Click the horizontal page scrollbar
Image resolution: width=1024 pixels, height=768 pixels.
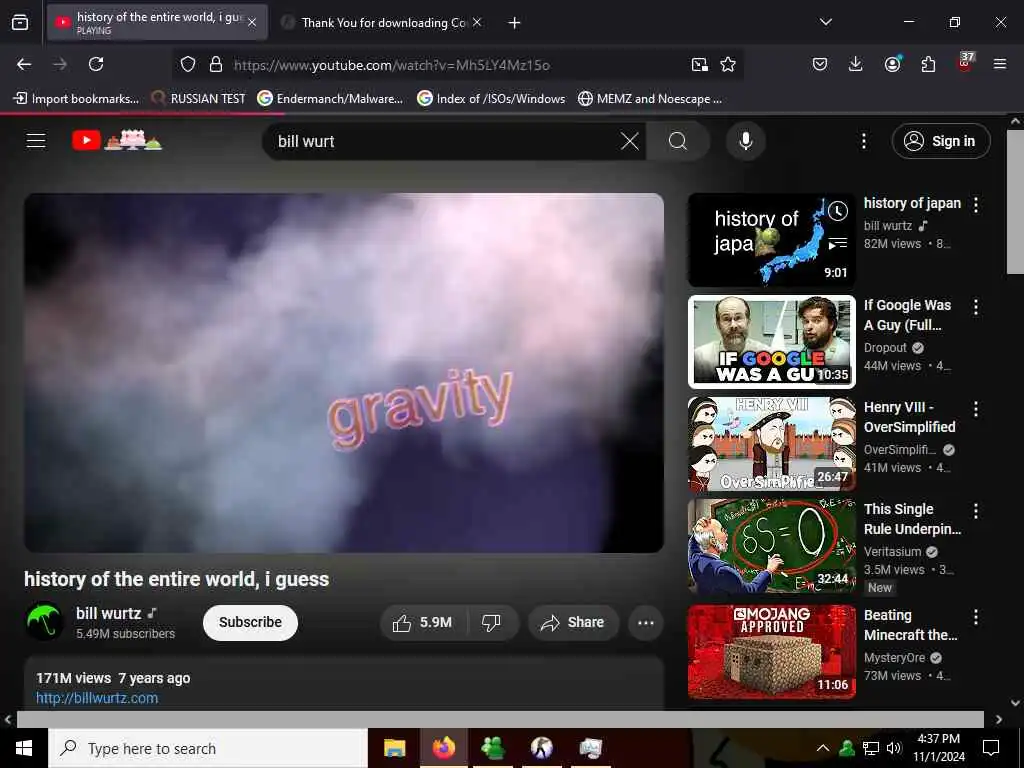(x=500, y=719)
